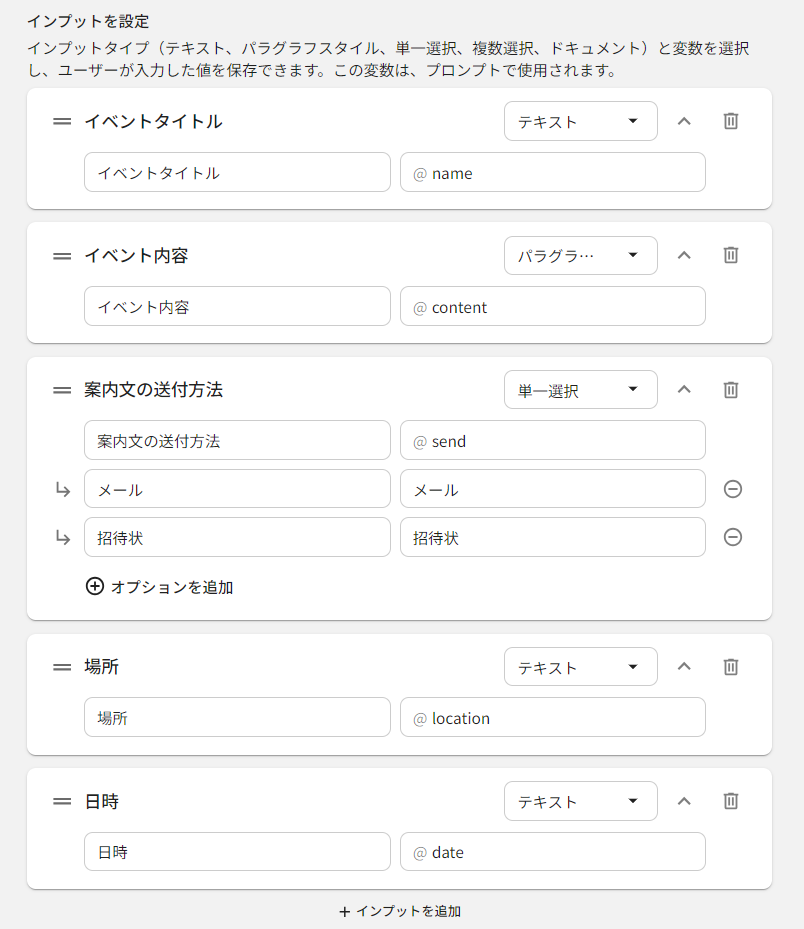Image resolution: width=804 pixels, height=929 pixels.
Task: Remove the 招待状 option with minus icon
Action: tap(732, 537)
